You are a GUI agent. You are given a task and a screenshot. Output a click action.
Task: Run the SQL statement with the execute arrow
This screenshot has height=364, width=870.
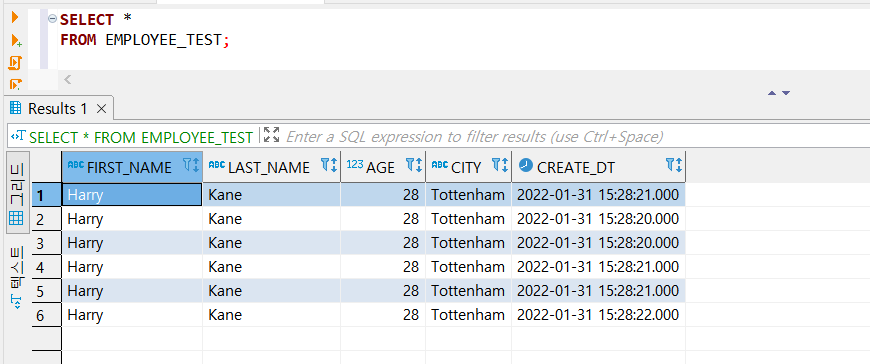16,18
